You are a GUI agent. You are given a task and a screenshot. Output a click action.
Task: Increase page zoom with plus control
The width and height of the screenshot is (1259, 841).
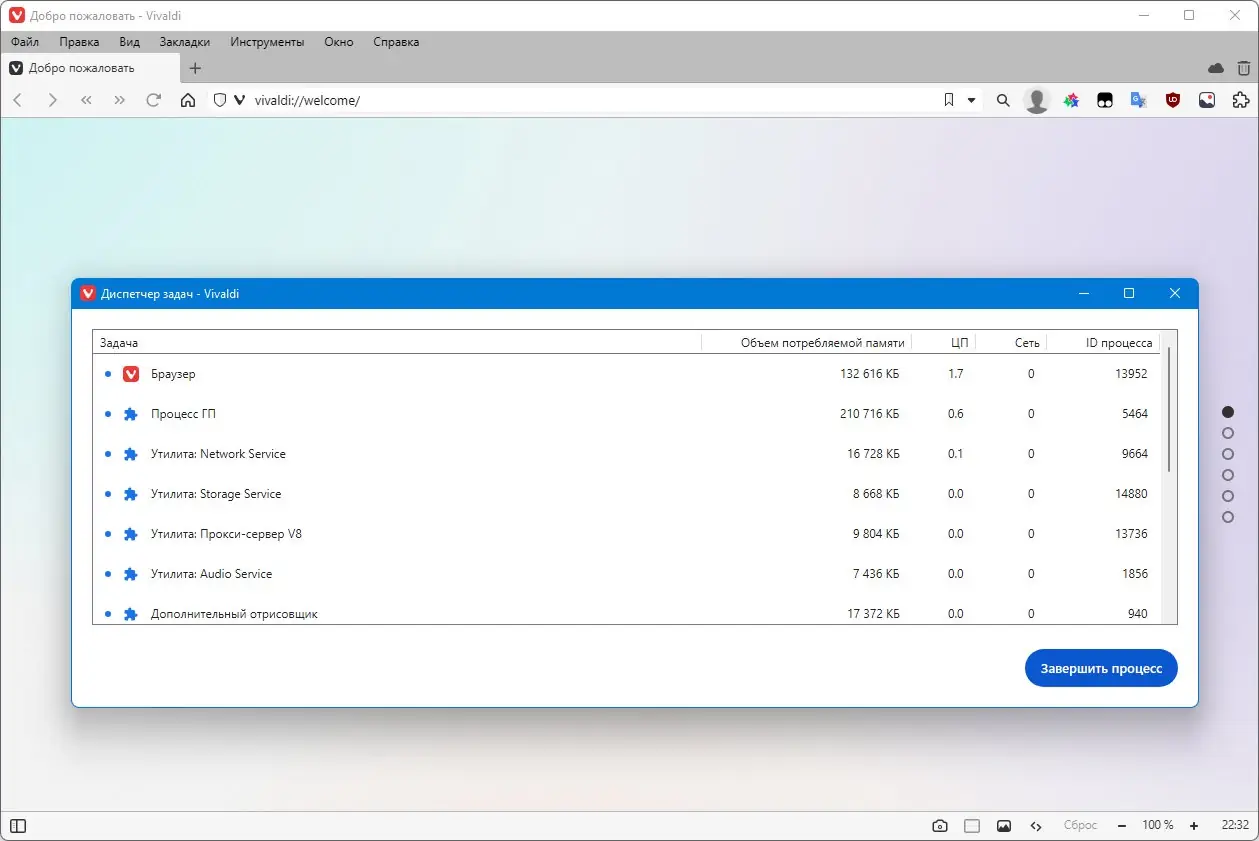pos(1193,825)
